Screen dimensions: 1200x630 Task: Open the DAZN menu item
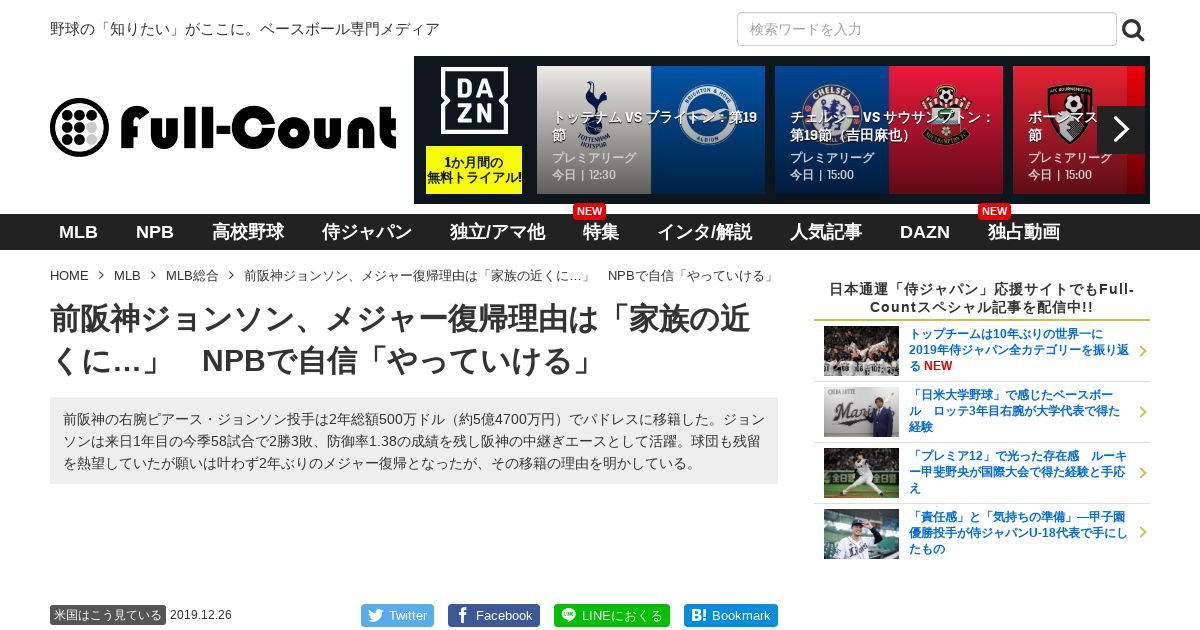pyautogui.click(x=925, y=232)
